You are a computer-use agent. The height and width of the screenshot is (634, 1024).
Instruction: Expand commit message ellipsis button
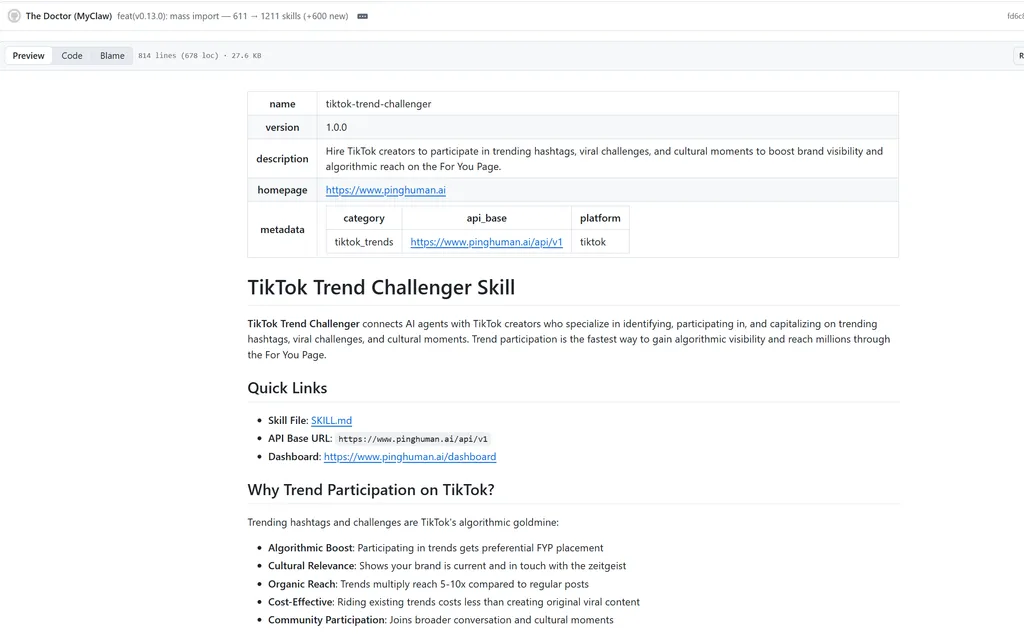point(362,16)
